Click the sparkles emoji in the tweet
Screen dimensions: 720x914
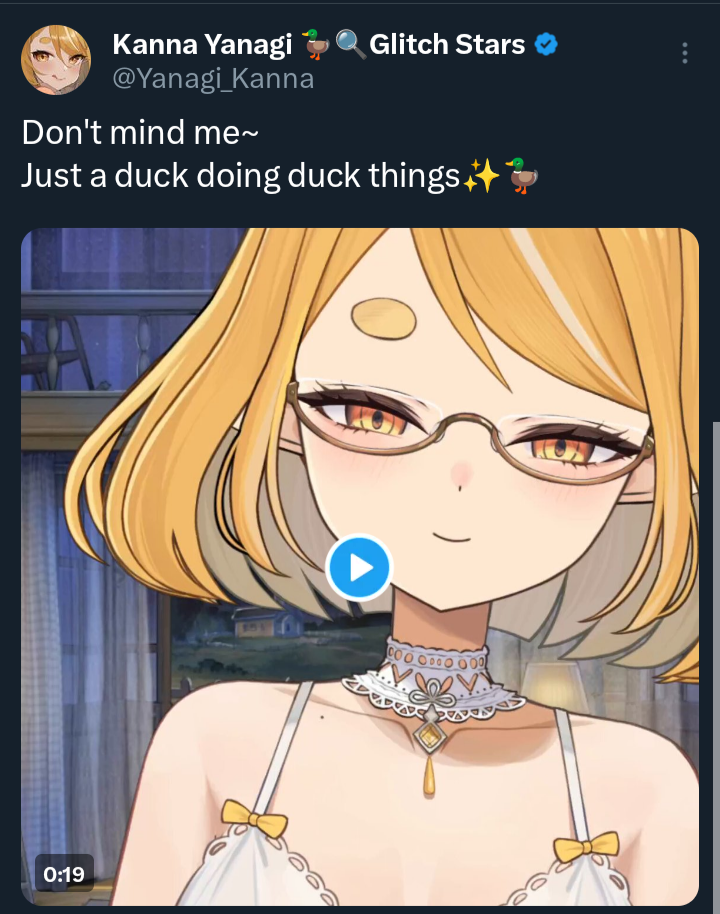pyautogui.click(x=482, y=175)
